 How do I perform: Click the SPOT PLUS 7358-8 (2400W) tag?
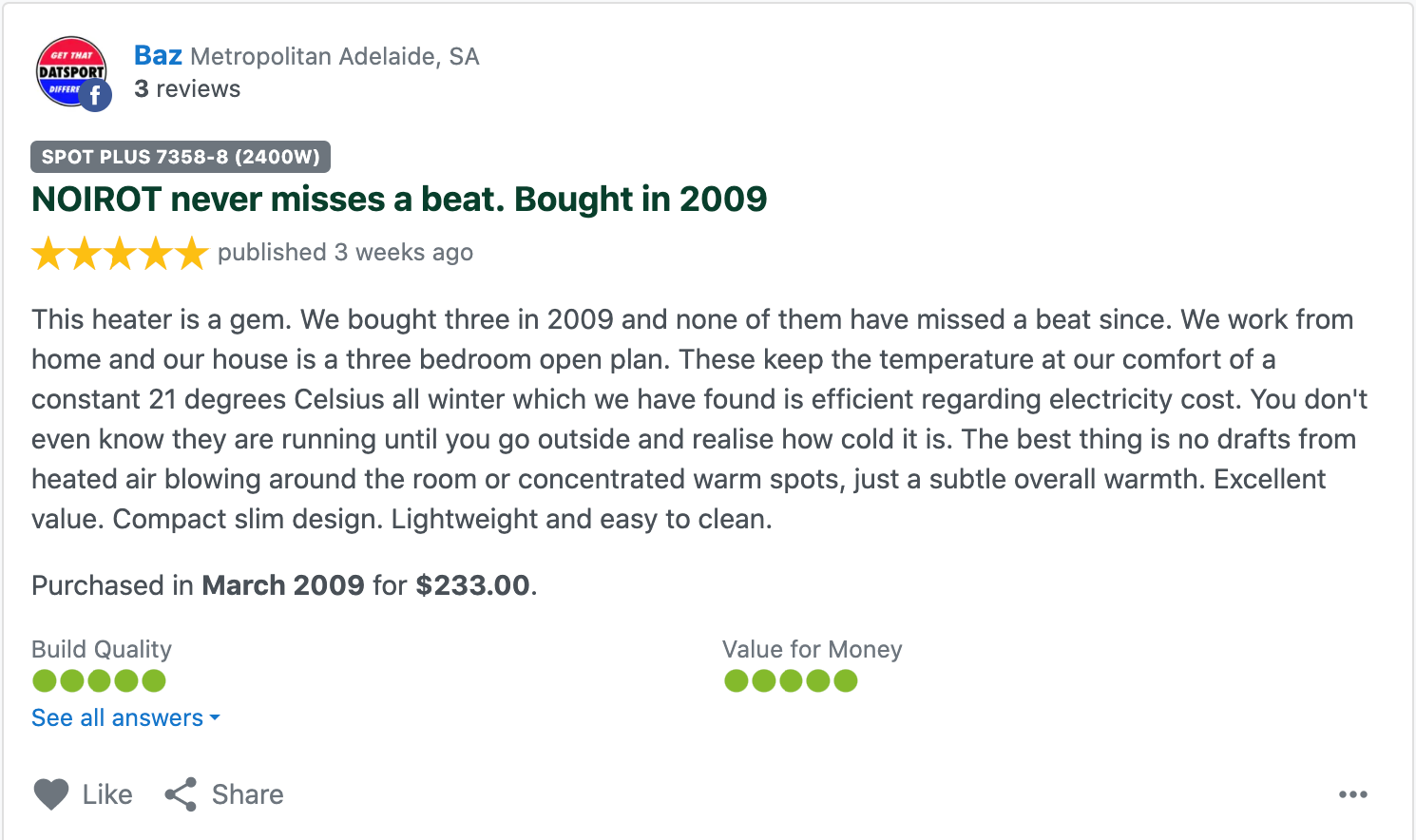click(181, 157)
